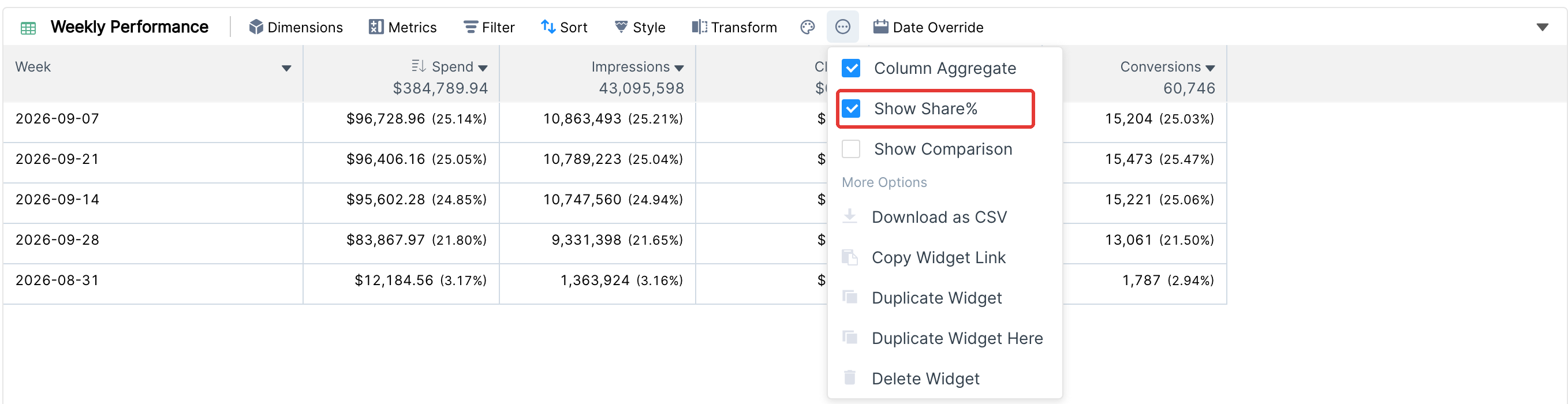Toggle the Column Aggregate checkbox
Image resolution: width=1568 pixels, height=404 pixels.
[851, 68]
